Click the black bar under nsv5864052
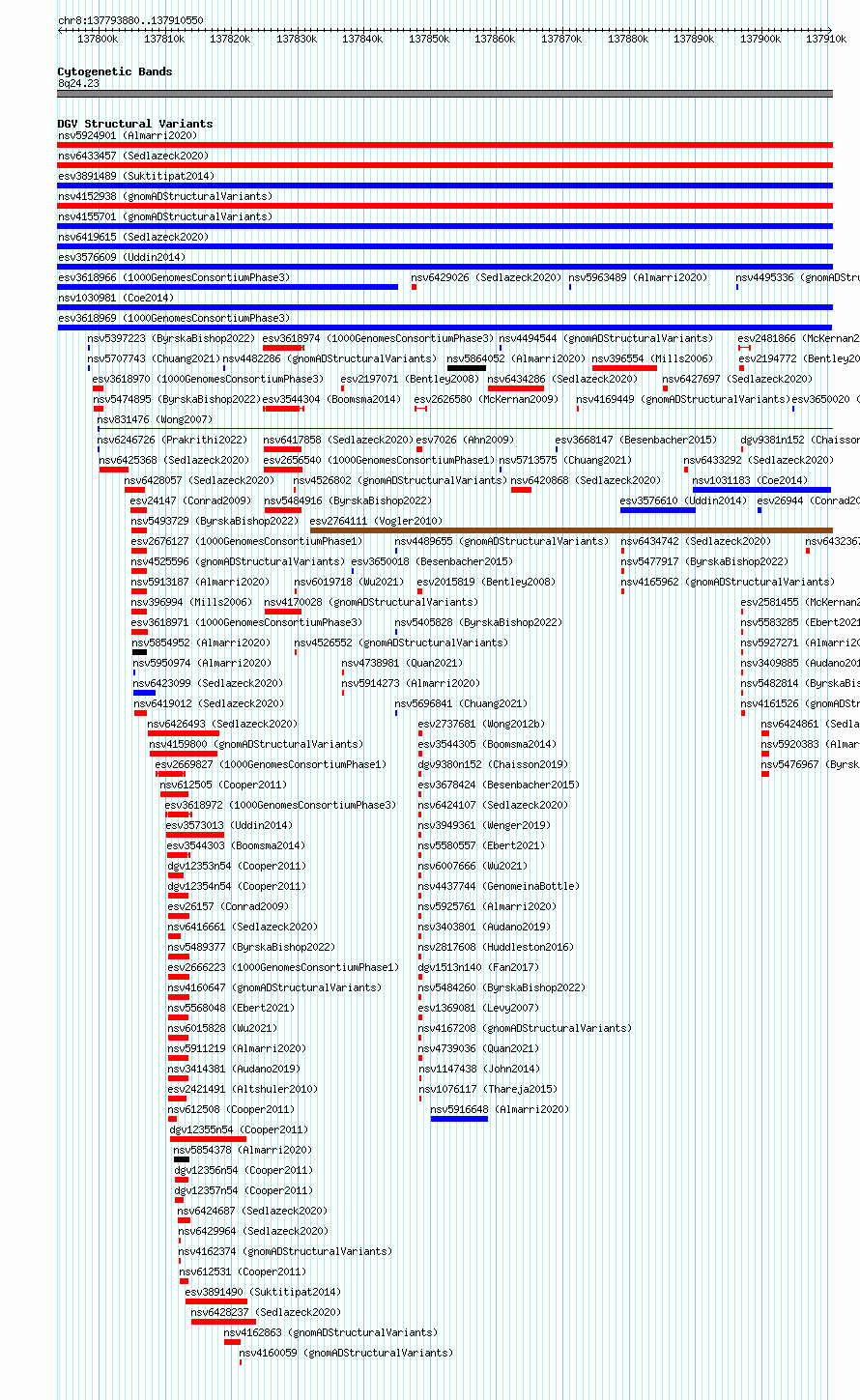The height and width of the screenshot is (1400, 860). 467,368
